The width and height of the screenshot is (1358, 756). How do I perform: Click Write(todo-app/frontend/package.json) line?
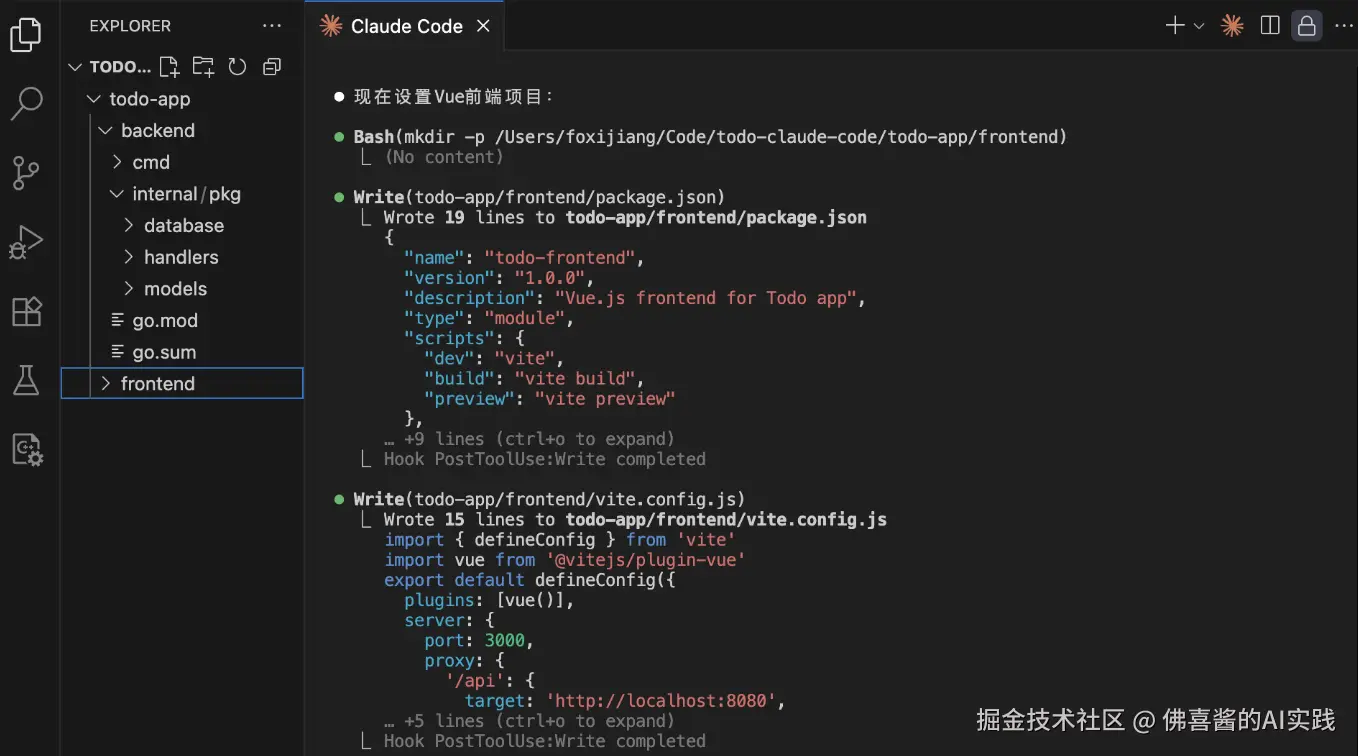click(x=539, y=197)
